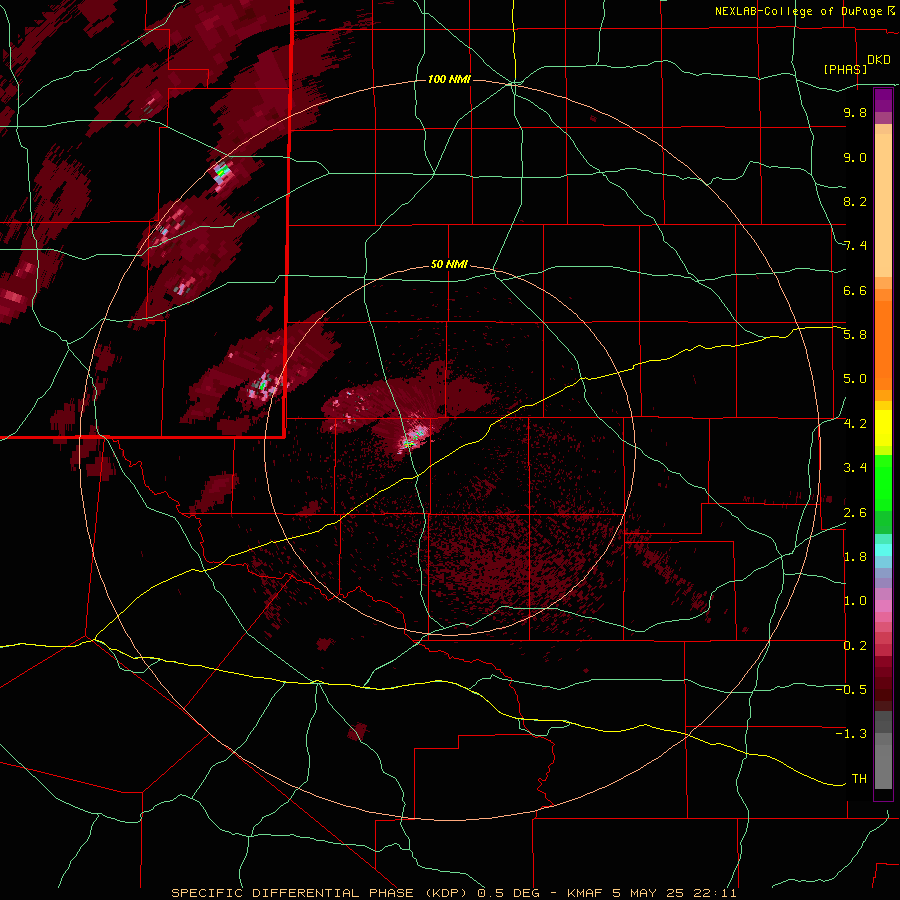This screenshot has height=900, width=900.
Task: Click the 9.8 scale value
Action: (x=855, y=113)
